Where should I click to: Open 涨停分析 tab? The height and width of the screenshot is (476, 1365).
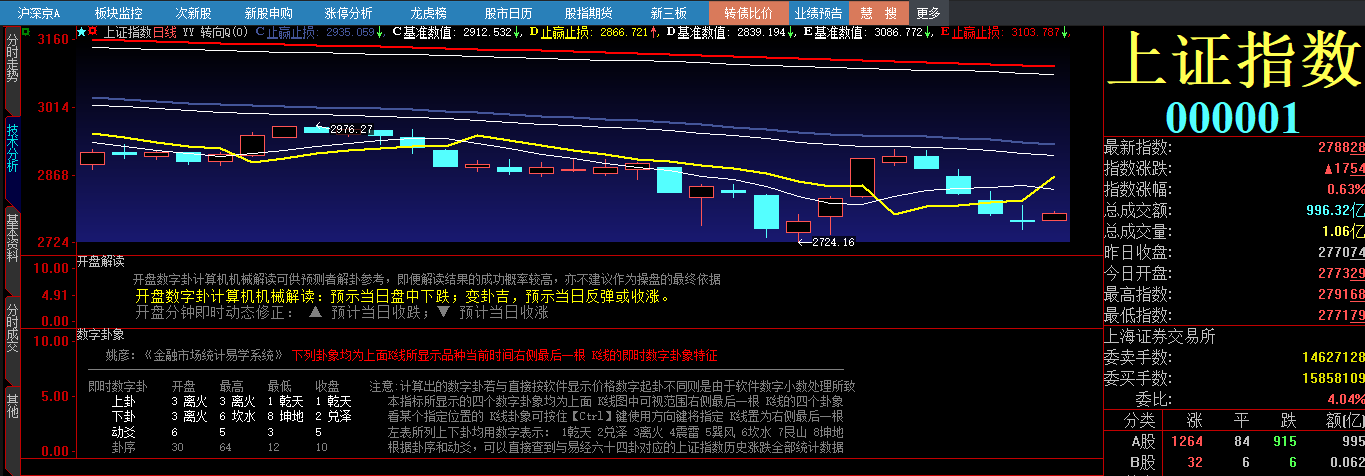(x=348, y=13)
